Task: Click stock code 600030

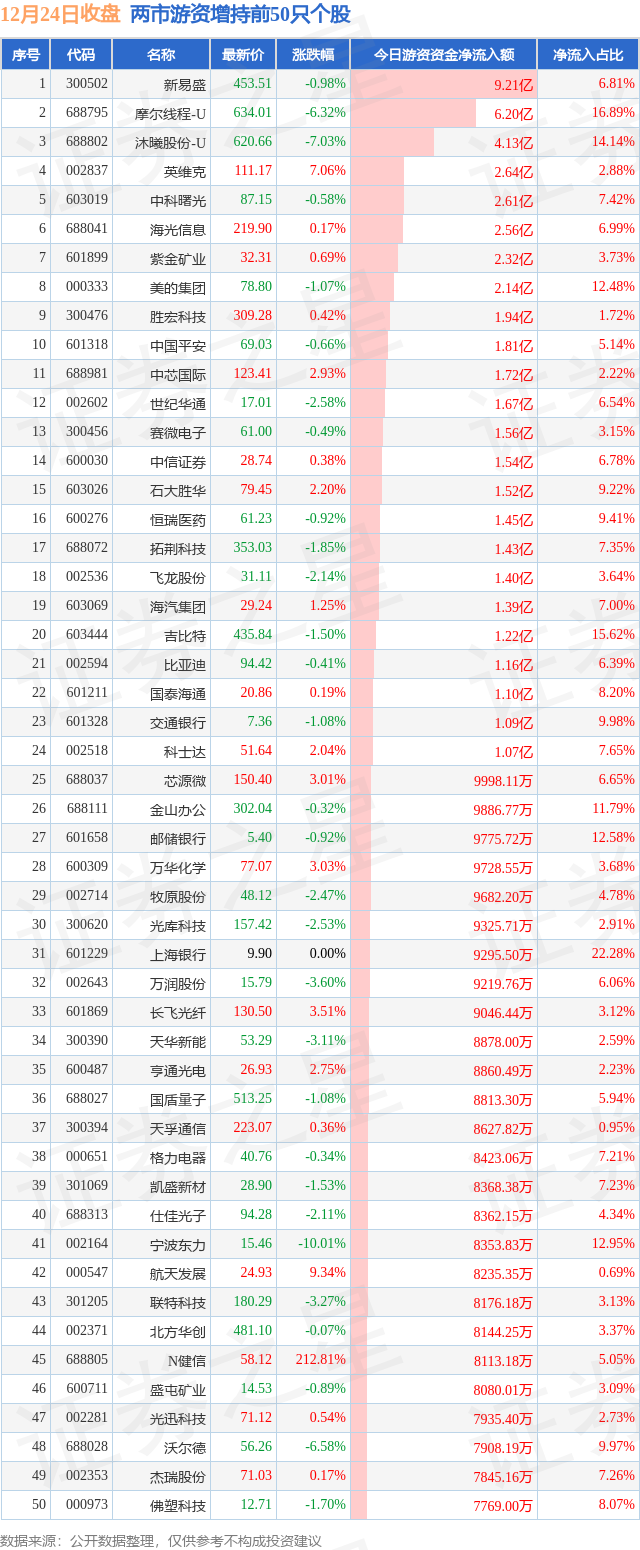Action: 86,461
